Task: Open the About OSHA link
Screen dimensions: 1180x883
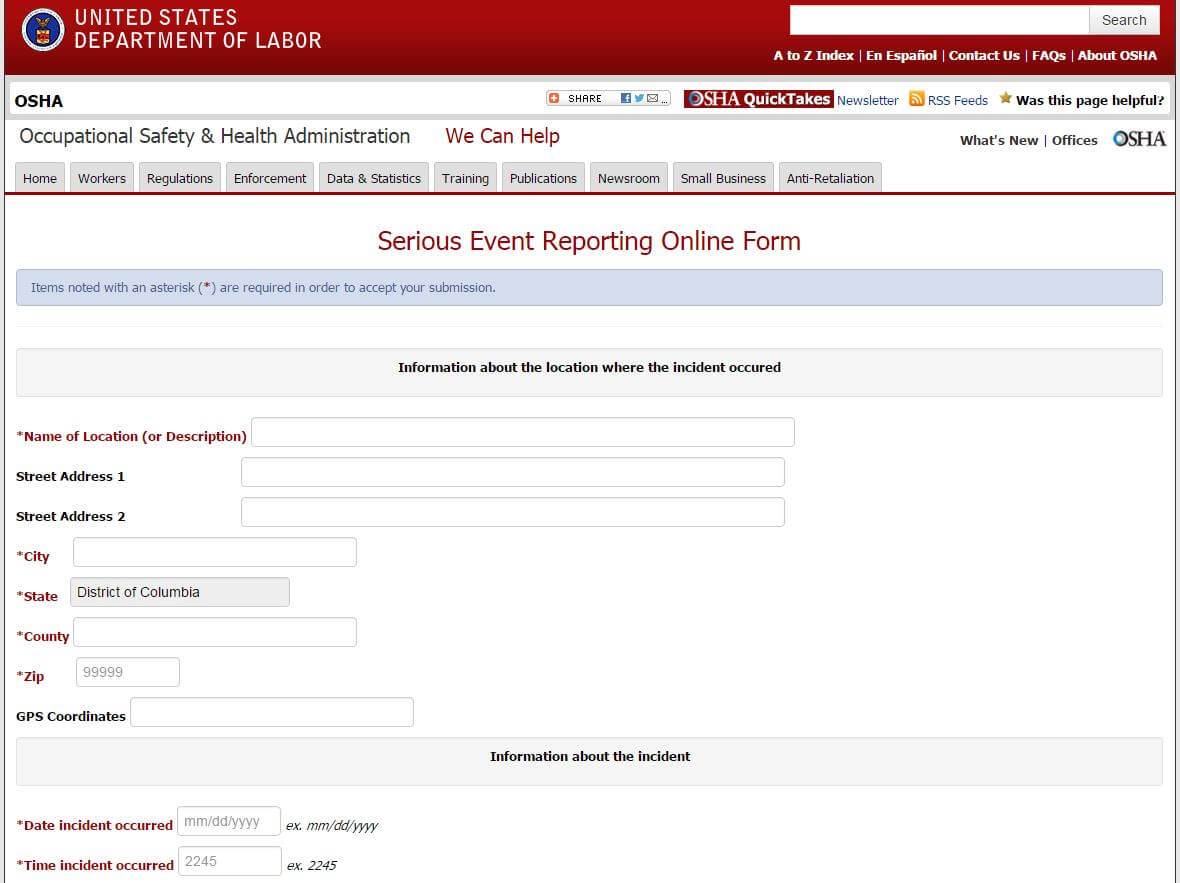Action: pos(1118,56)
